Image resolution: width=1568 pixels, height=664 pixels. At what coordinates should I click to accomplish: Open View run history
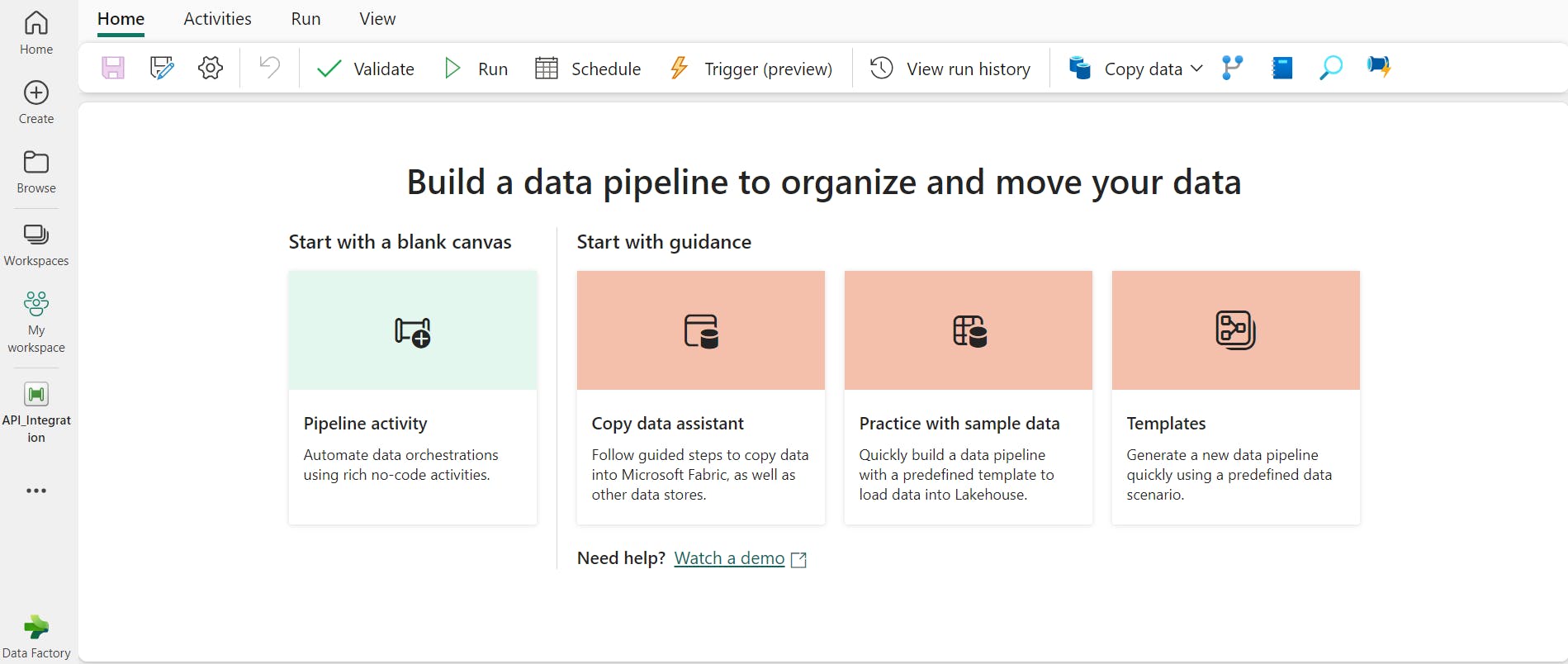click(950, 69)
